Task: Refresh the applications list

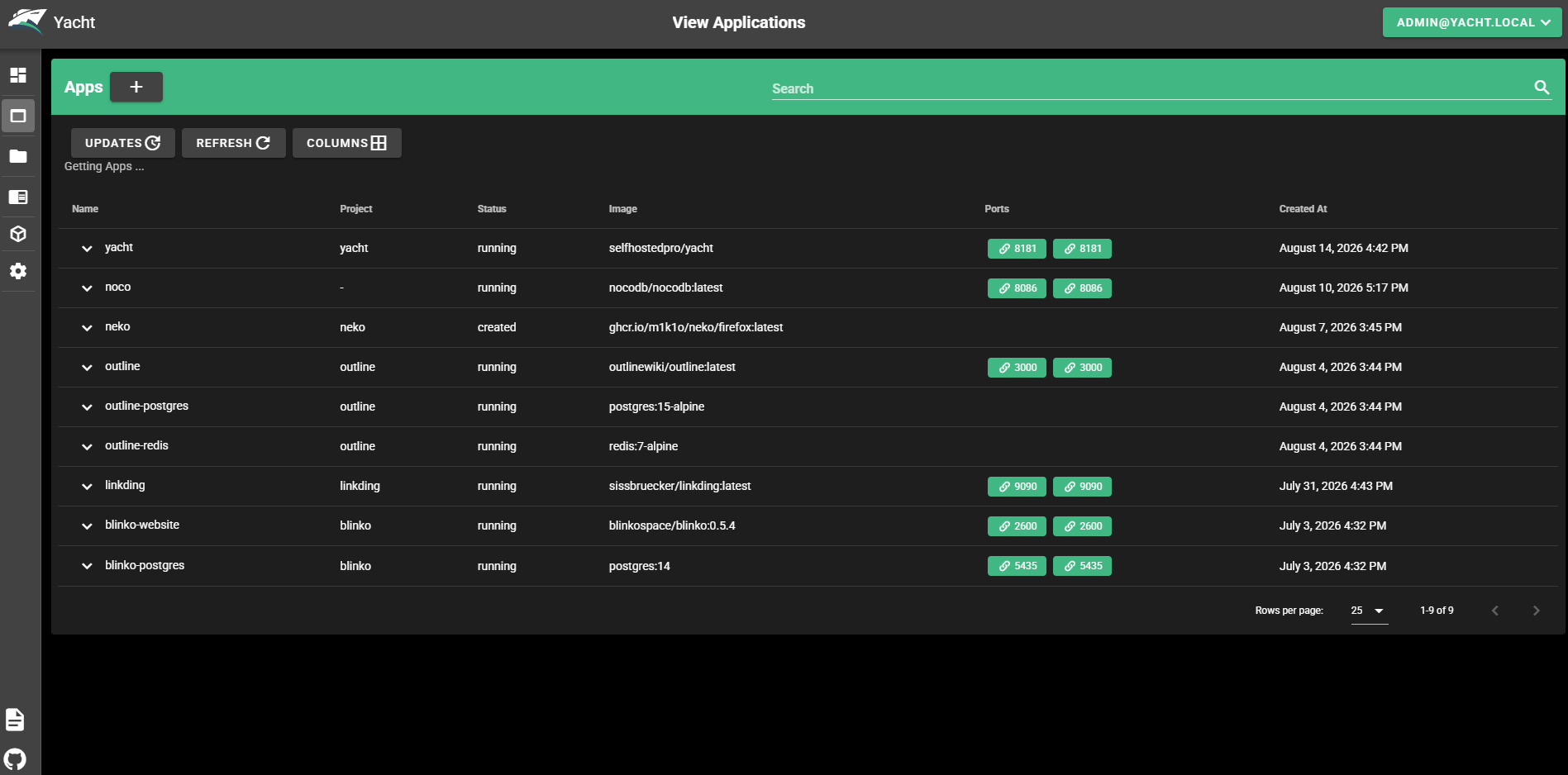Action: 234,143
